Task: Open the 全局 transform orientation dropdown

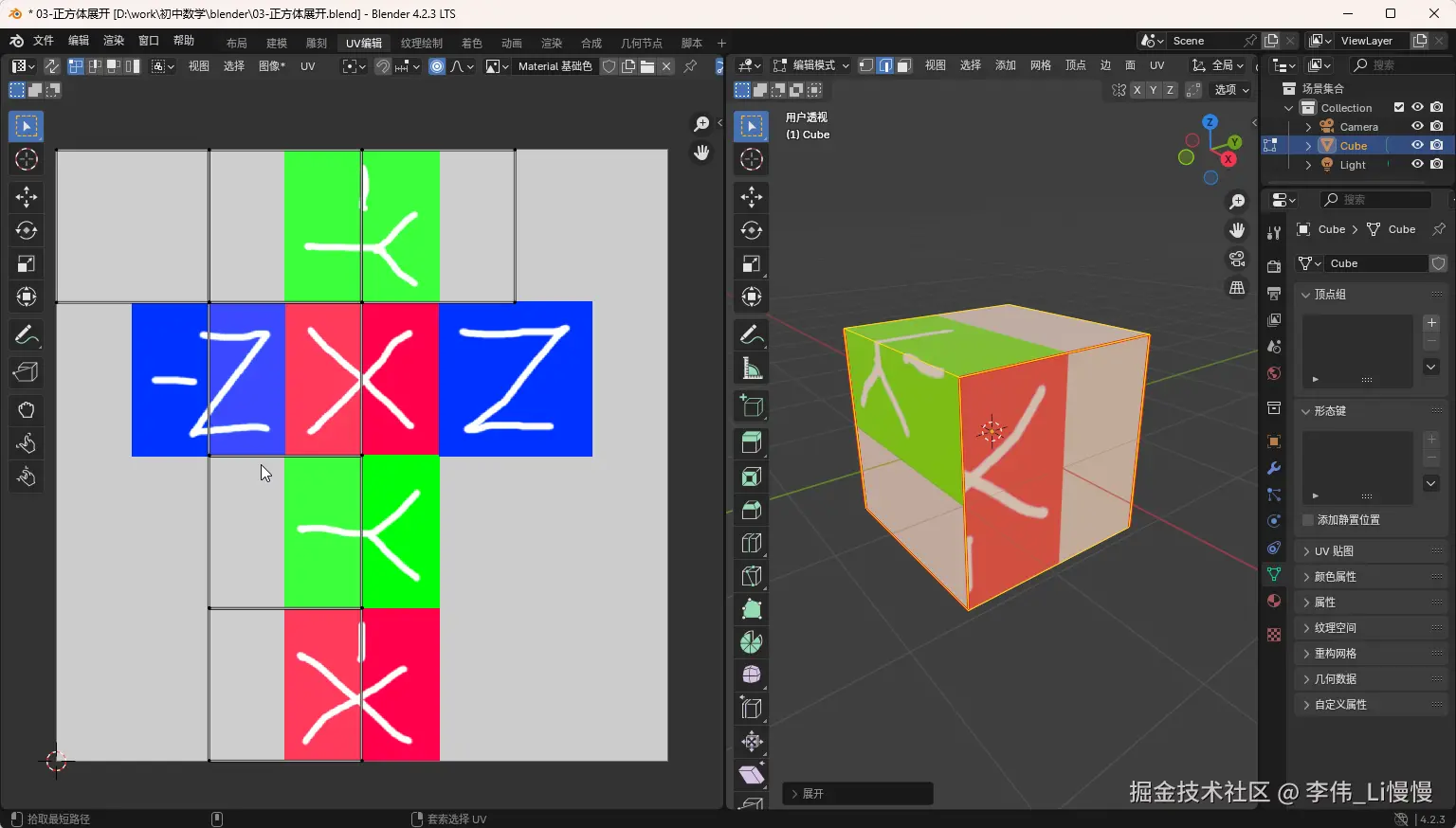Action: pos(1218,65)
